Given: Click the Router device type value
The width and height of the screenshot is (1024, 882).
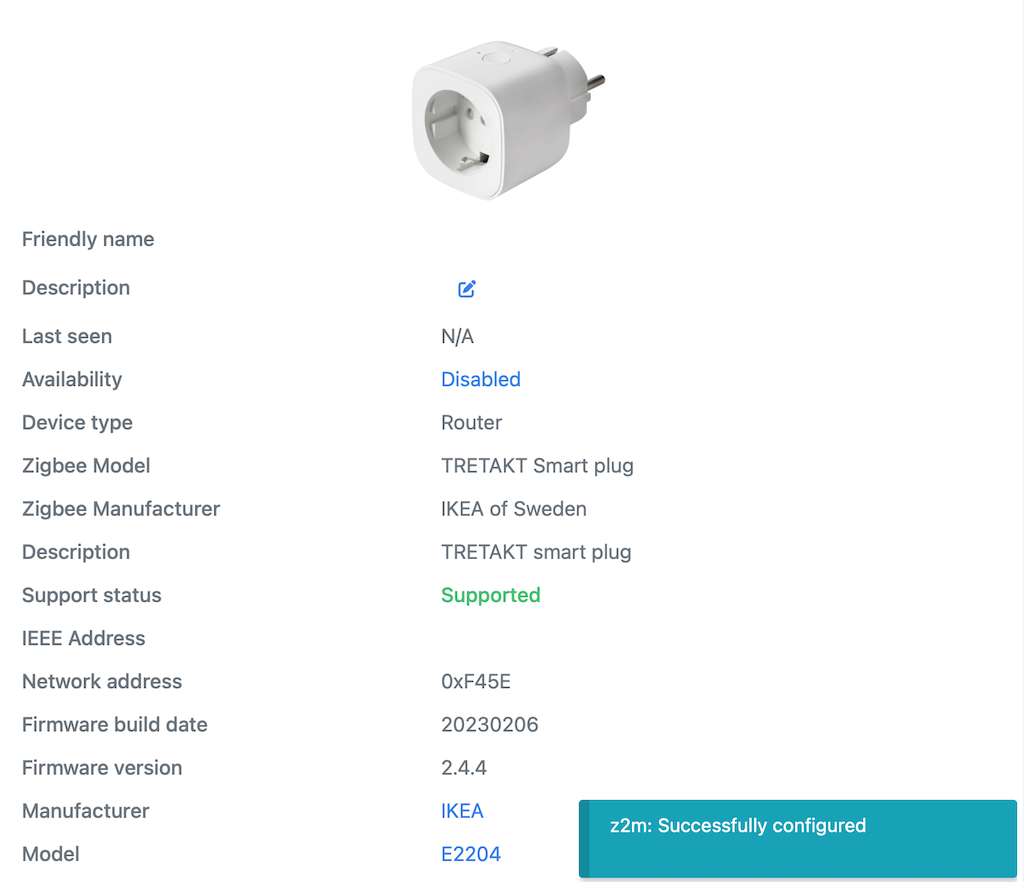Looking at the screenshot, I should (472, 422).
